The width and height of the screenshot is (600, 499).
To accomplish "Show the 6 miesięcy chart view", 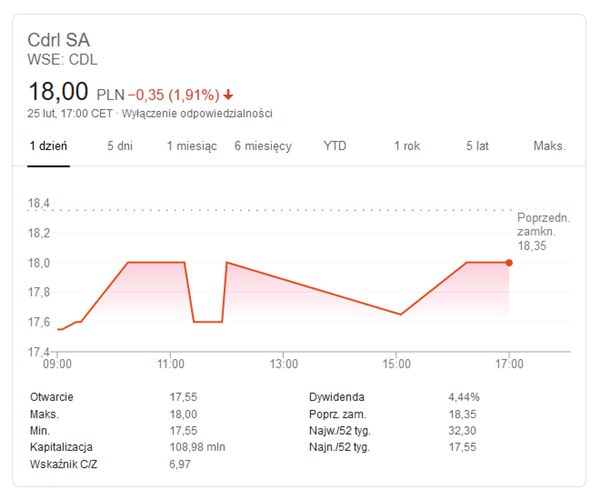I will coord(263,146).
